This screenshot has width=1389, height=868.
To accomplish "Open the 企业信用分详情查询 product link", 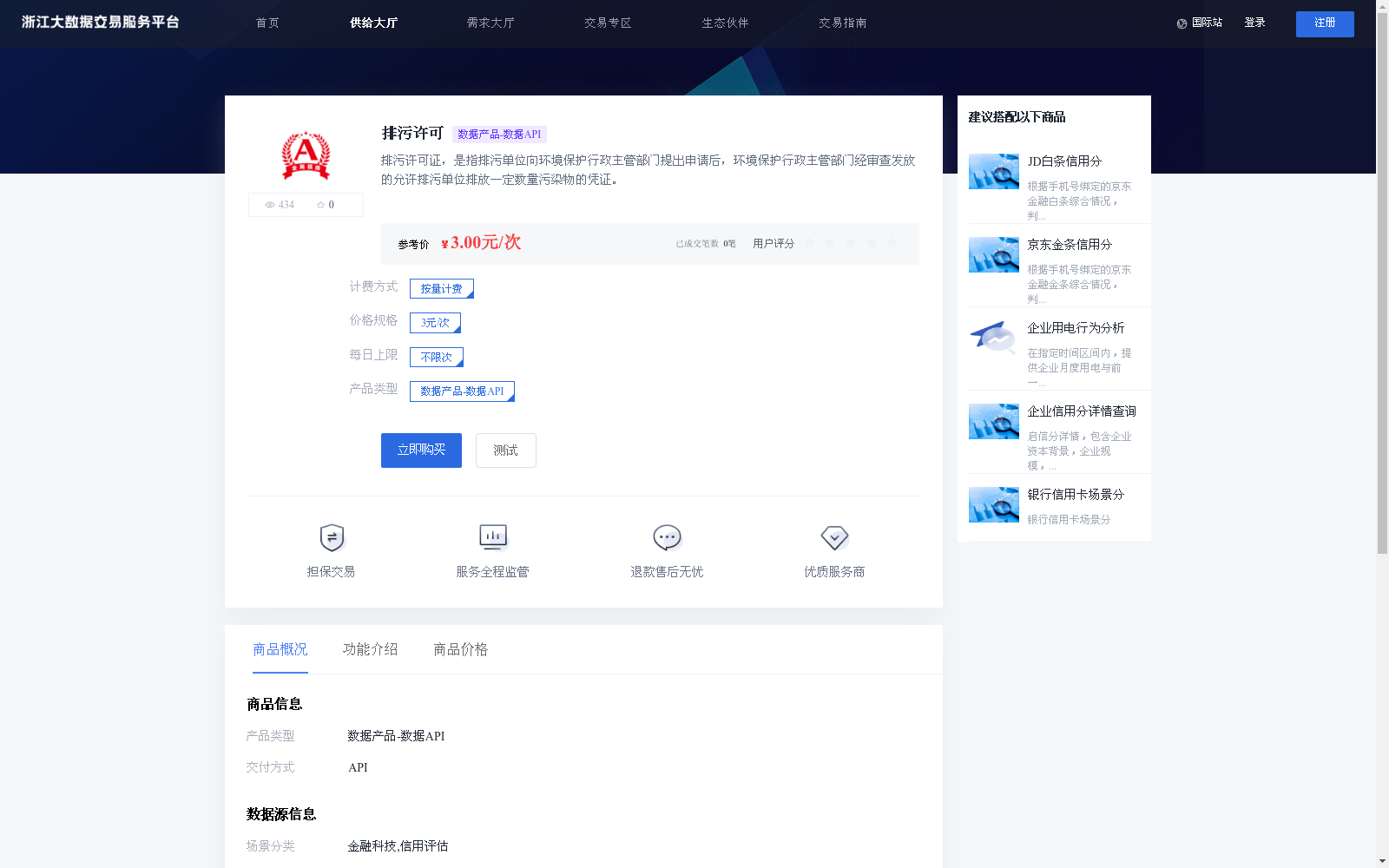I will click(x=1082, y=411).
